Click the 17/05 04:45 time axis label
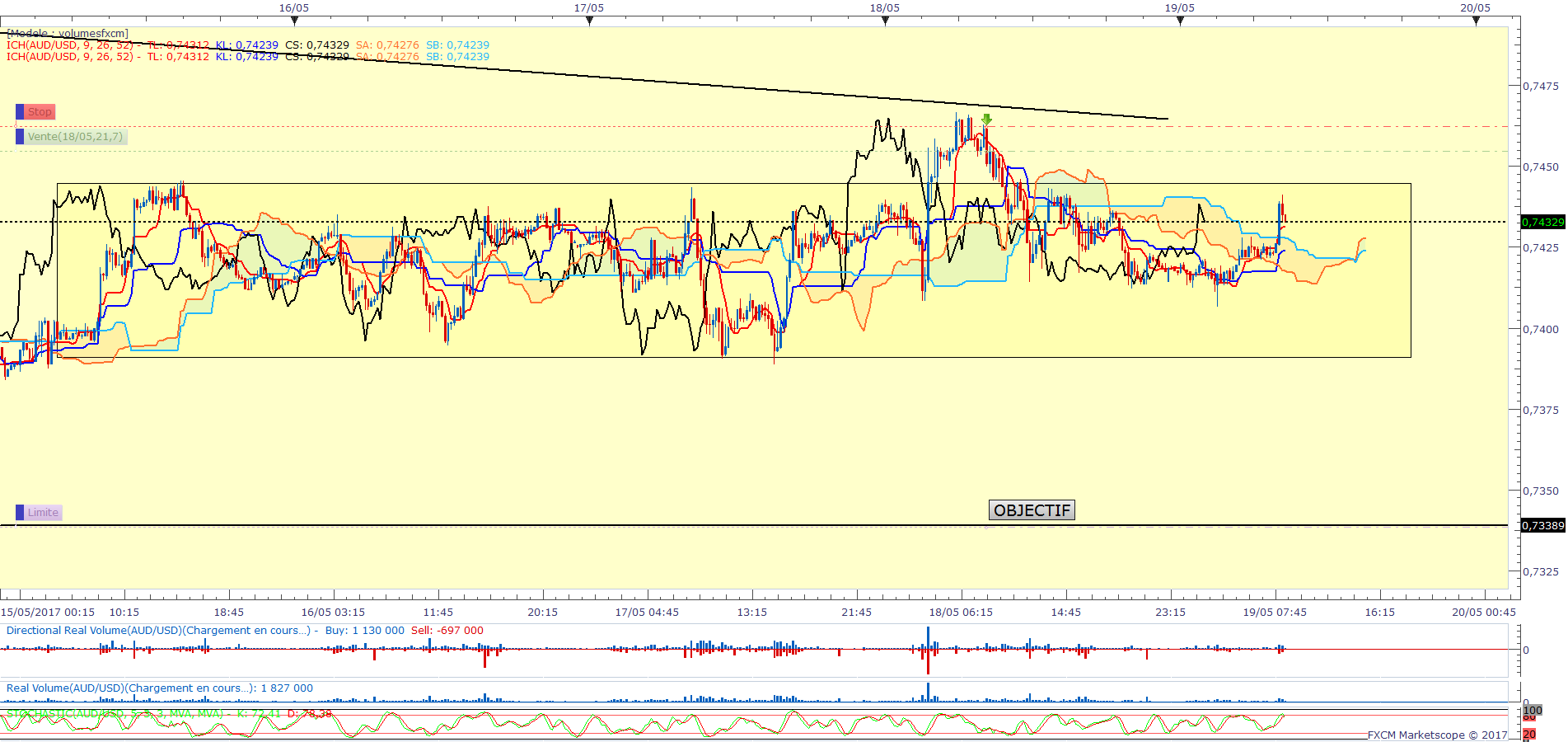Viewport: 1568px width, 742px height. pos(647,613)
